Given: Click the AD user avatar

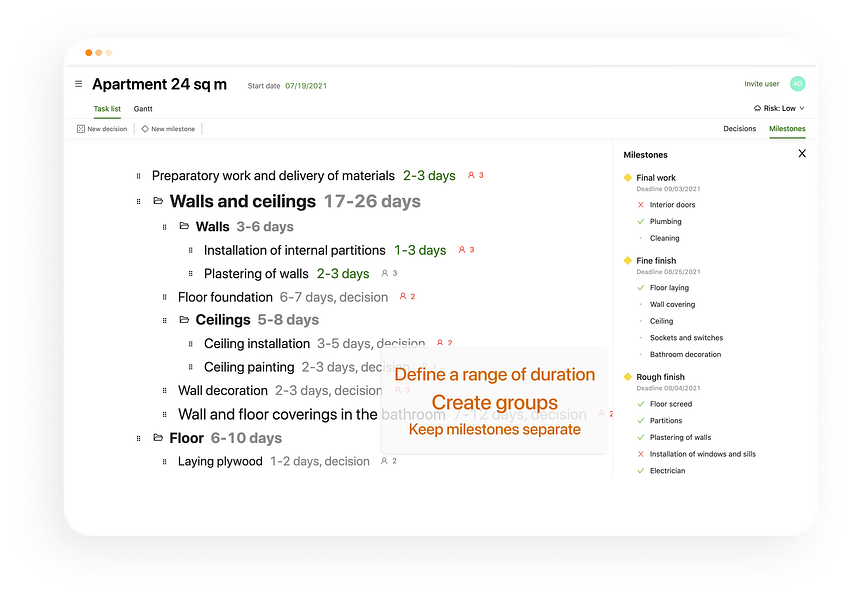Looking at the screenshot, I should (797, 84).
